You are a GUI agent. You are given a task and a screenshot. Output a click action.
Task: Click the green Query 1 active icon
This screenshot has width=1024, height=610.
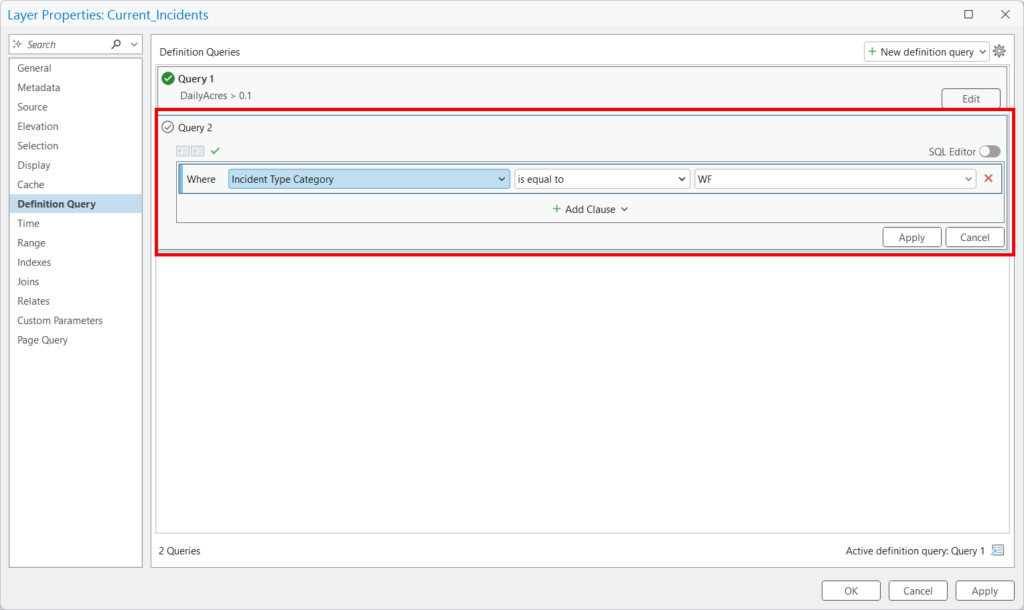(x=168, y=78)
